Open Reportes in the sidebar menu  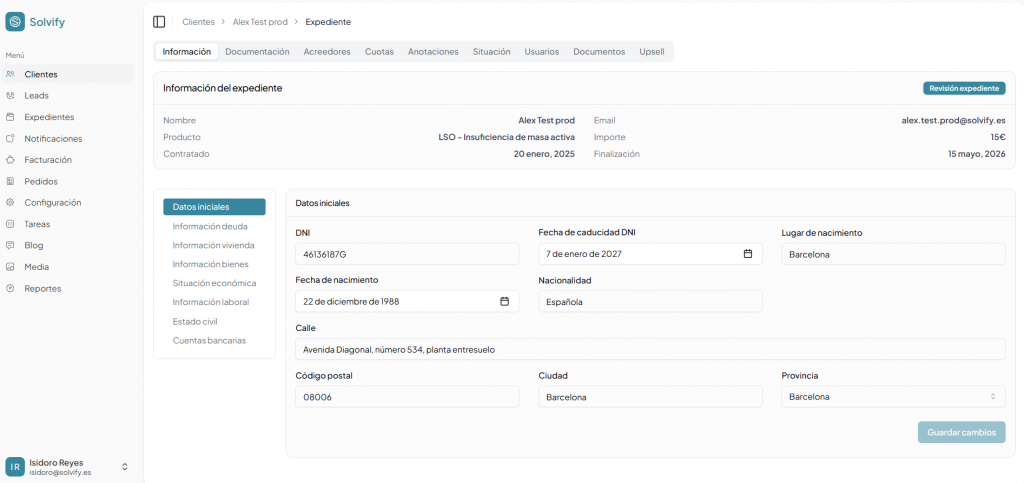click(42, 288)
